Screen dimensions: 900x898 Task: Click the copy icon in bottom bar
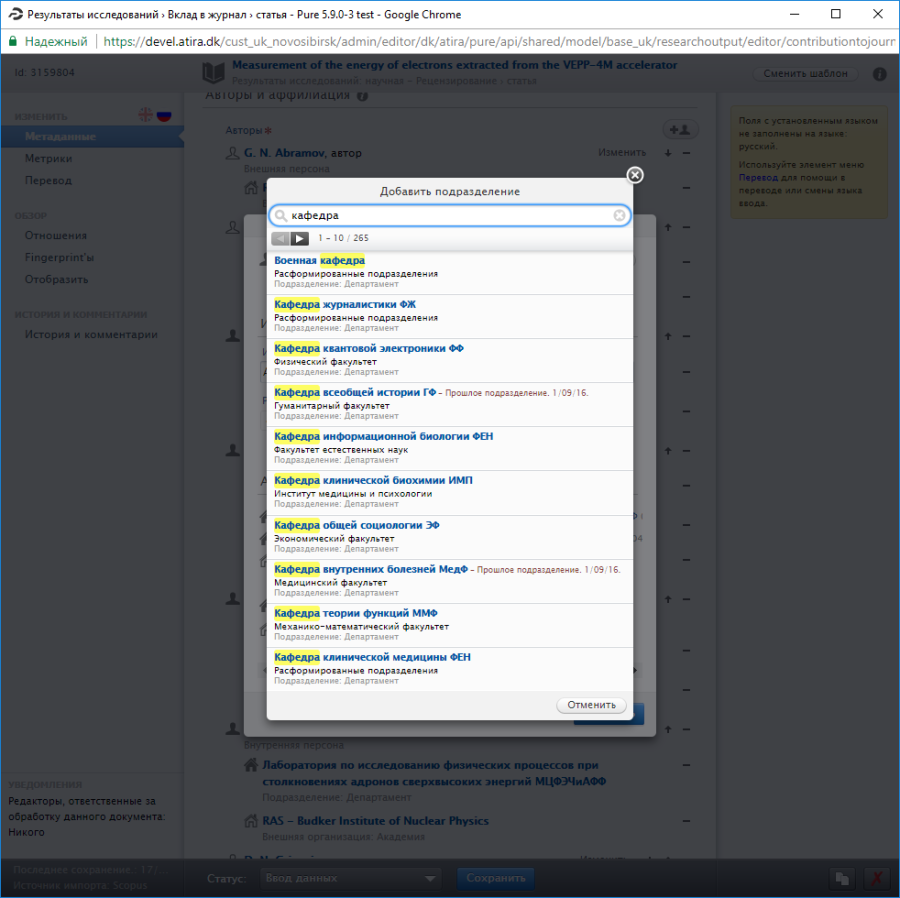click(x=842, y=878)
